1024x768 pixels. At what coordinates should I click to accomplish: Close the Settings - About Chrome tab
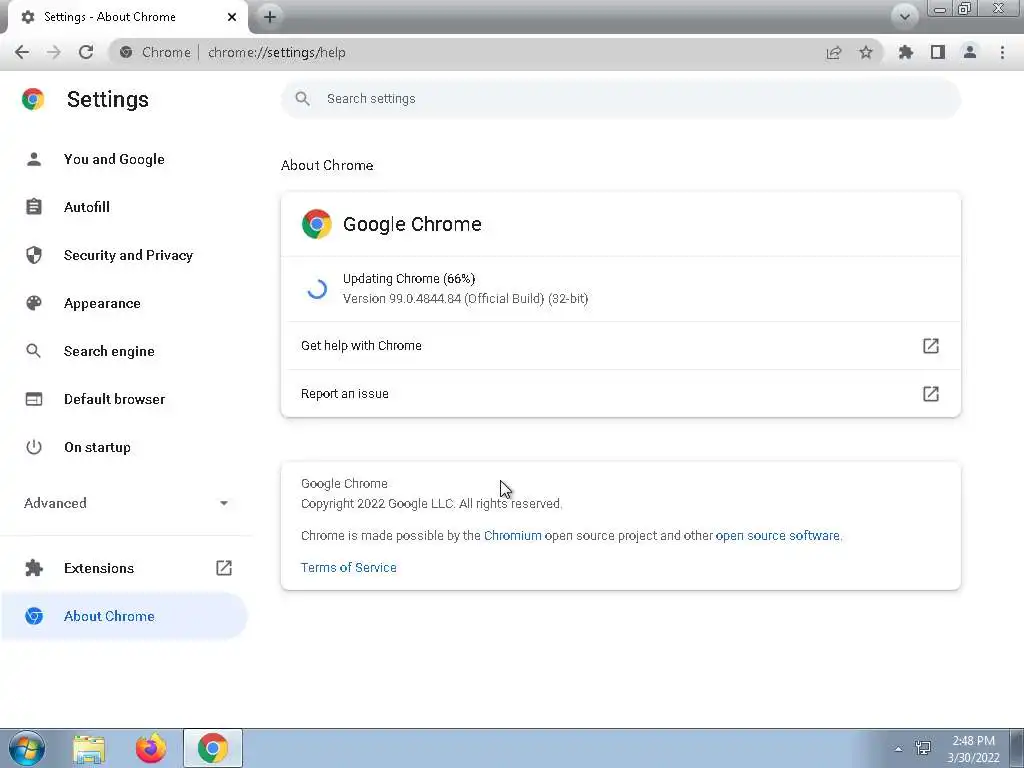[232, 17]
